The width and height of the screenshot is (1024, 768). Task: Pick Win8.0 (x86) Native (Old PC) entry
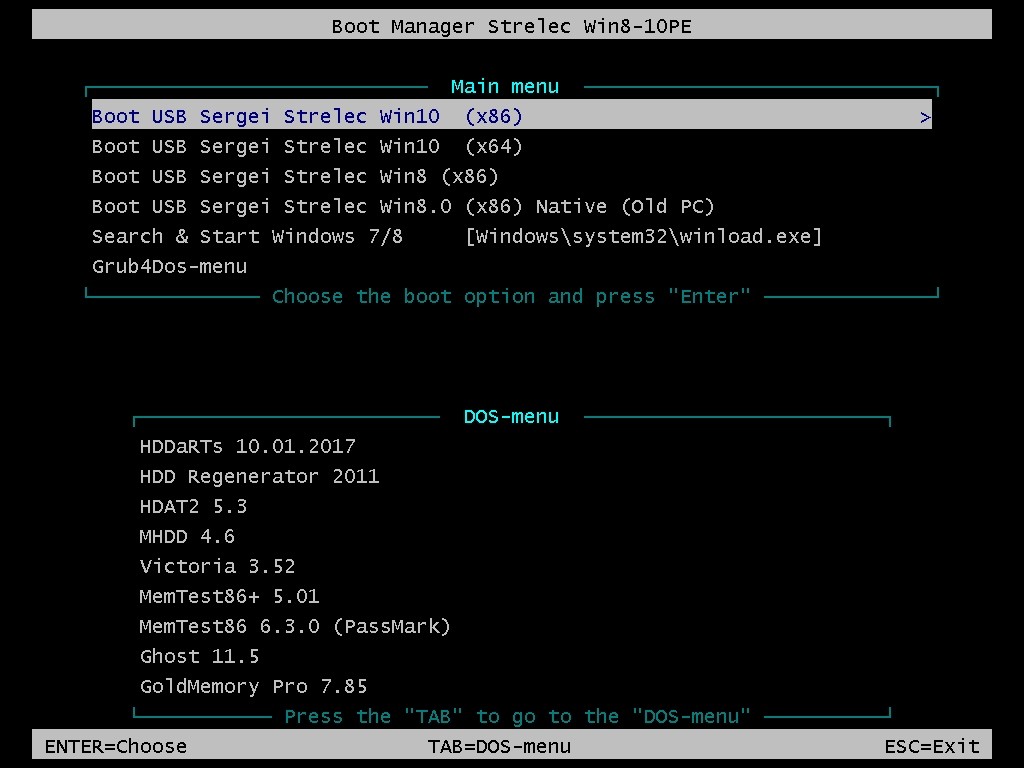pyautogui.click(x=403, y=207)
